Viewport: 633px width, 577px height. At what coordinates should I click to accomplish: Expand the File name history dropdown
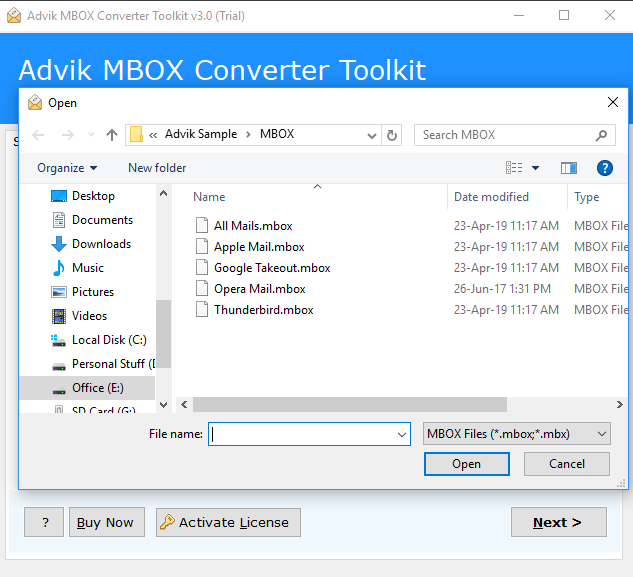coord(402,434)
